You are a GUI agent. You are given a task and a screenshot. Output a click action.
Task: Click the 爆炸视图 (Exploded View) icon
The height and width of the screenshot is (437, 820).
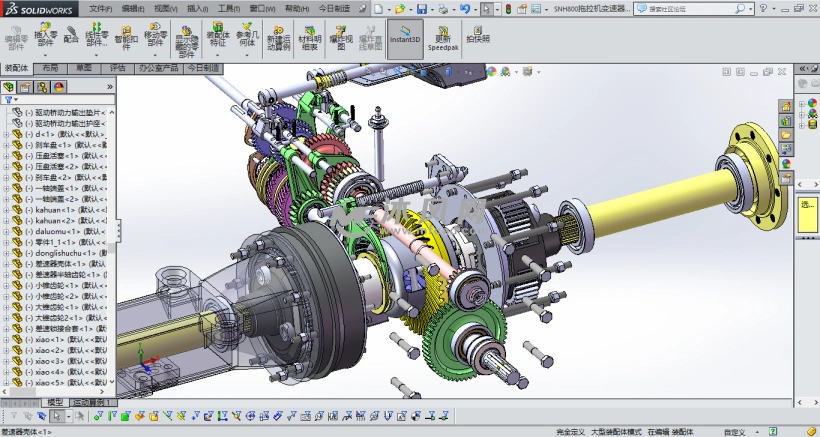coord(341,38)
